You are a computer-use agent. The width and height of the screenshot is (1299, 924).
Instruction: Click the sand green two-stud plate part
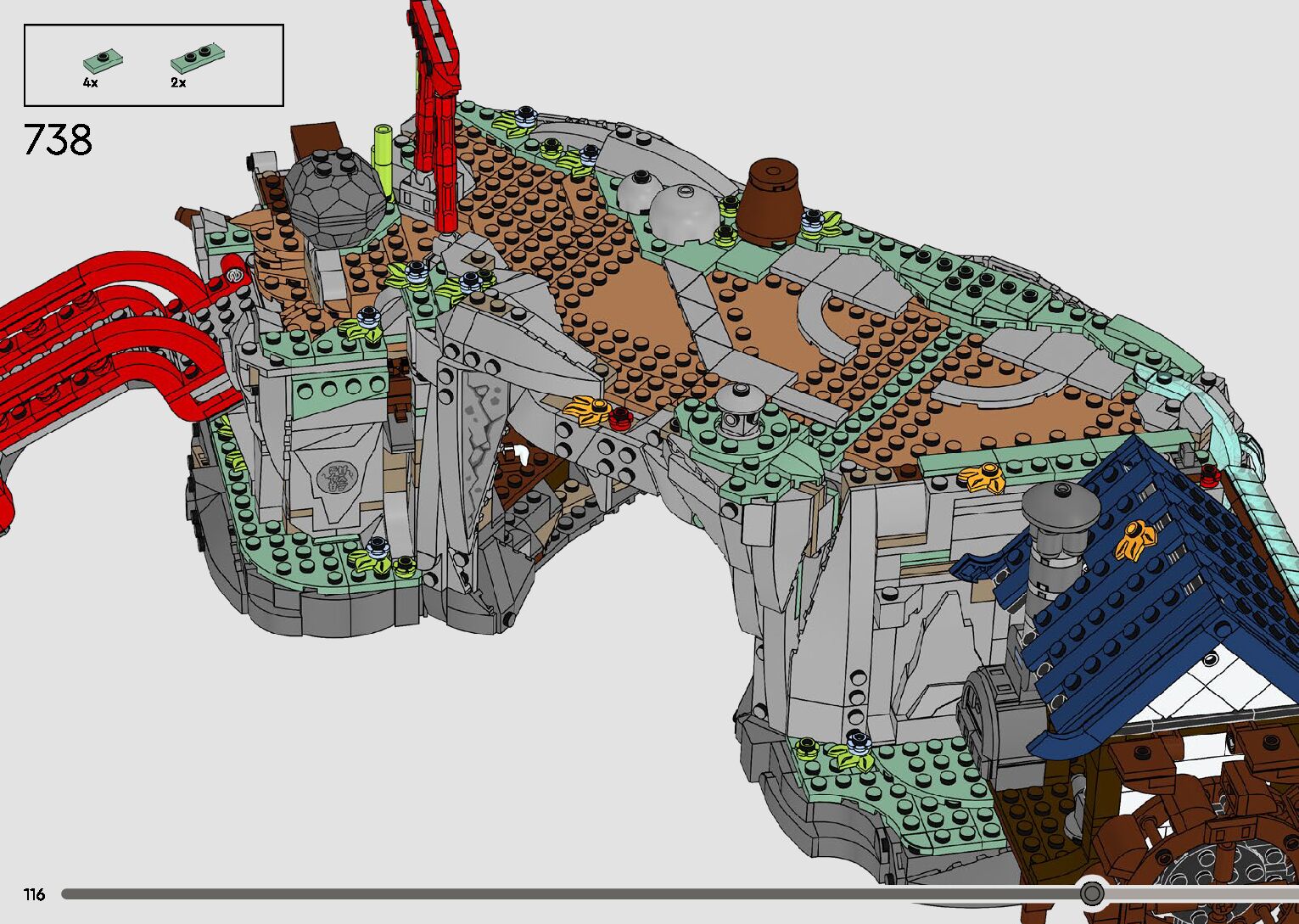tap(198, 59)
